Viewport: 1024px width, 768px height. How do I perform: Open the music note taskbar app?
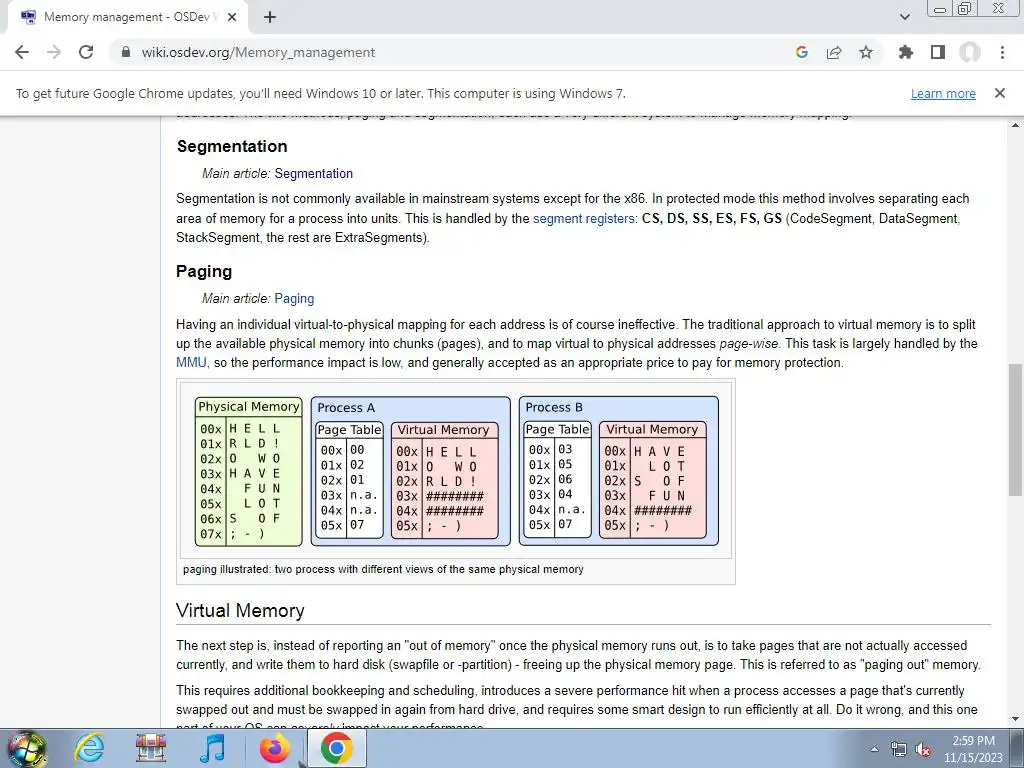[x=212, y=748]
